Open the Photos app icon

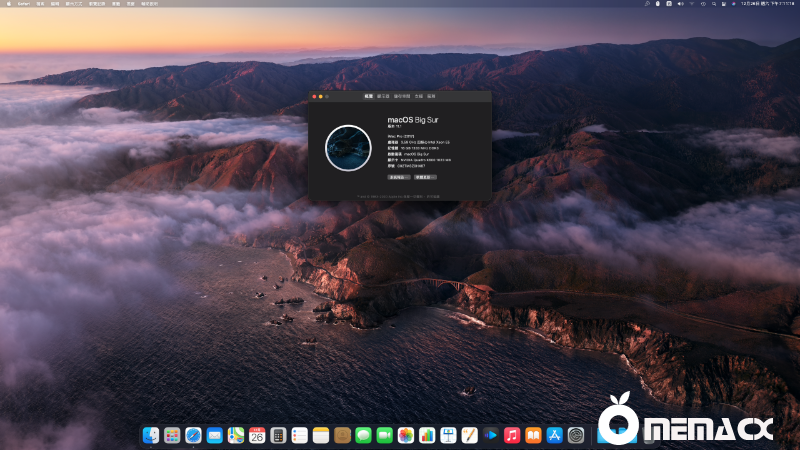tap(405, 435)
